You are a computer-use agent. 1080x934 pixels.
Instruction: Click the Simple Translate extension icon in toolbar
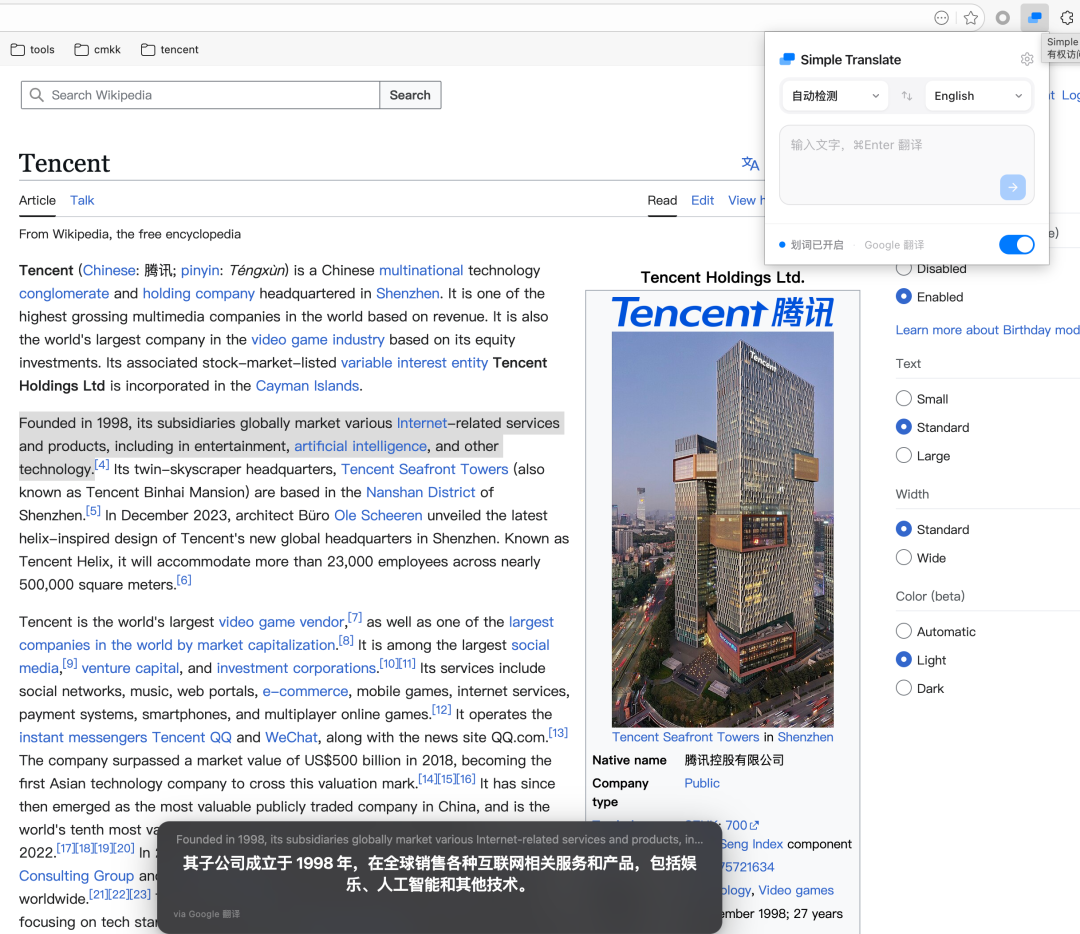pos(1034,17)
